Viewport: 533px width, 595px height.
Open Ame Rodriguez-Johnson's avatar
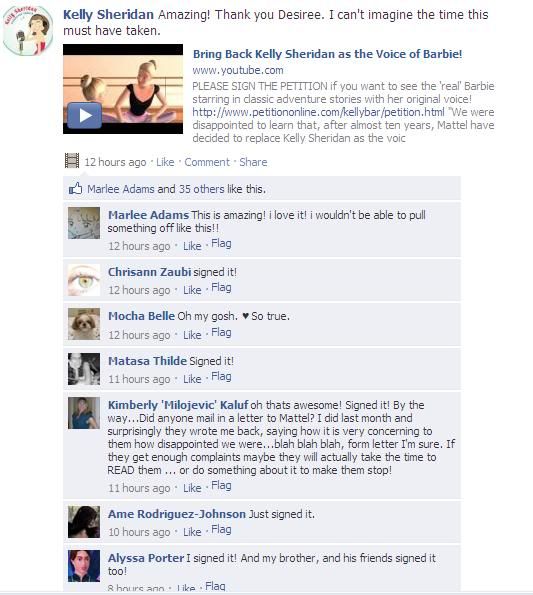pyautogui.click(x=84, y=522)
